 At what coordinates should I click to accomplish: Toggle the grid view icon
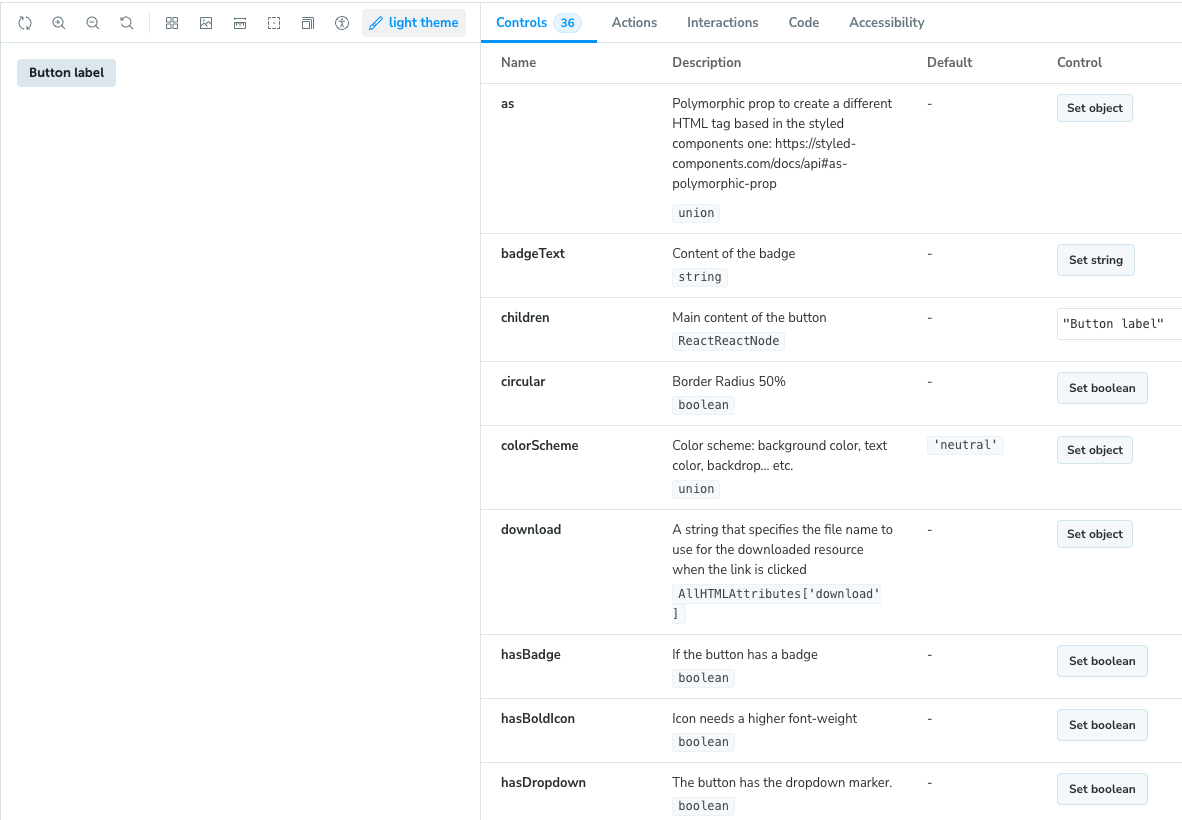pos(172,23)
